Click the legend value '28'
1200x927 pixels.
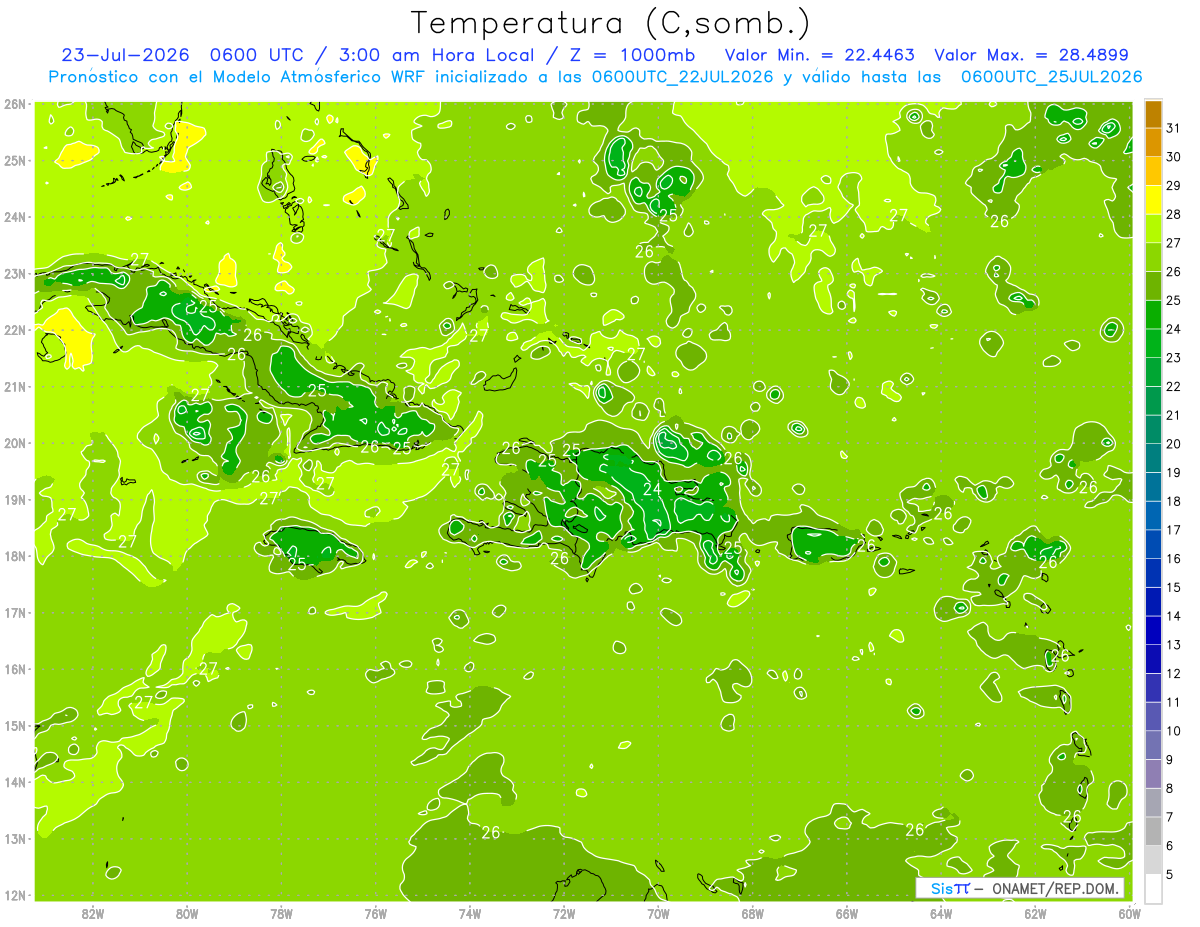pos(1174,214)
